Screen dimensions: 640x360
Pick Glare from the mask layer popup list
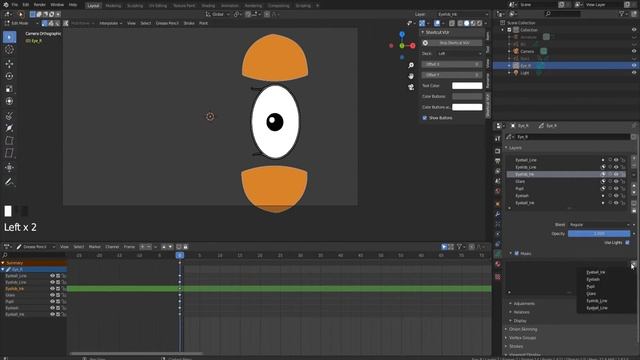coord(591,293)
